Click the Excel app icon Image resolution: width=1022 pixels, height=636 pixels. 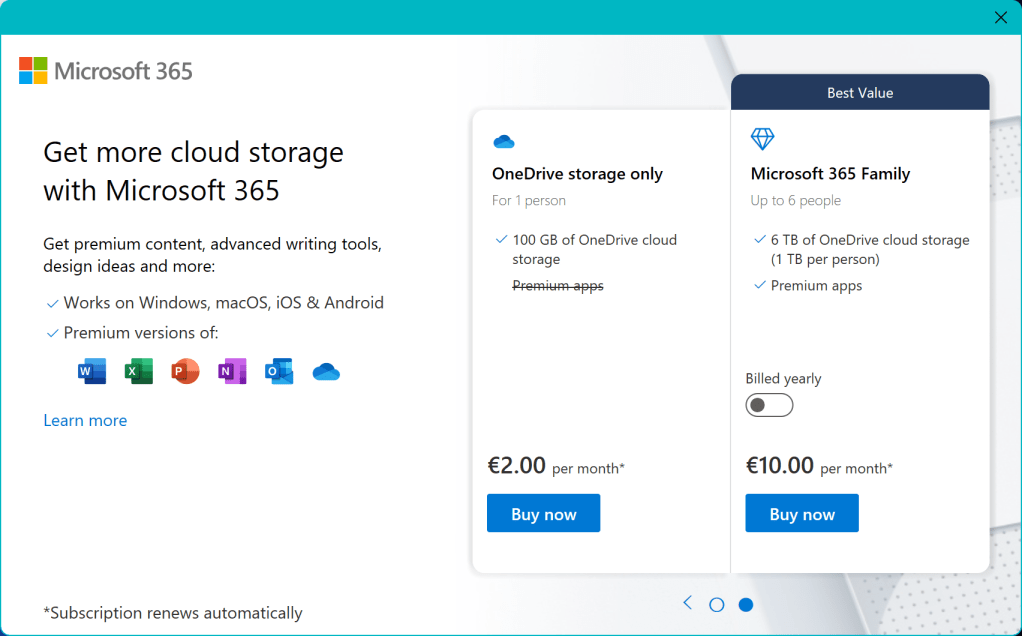point(138,372)
